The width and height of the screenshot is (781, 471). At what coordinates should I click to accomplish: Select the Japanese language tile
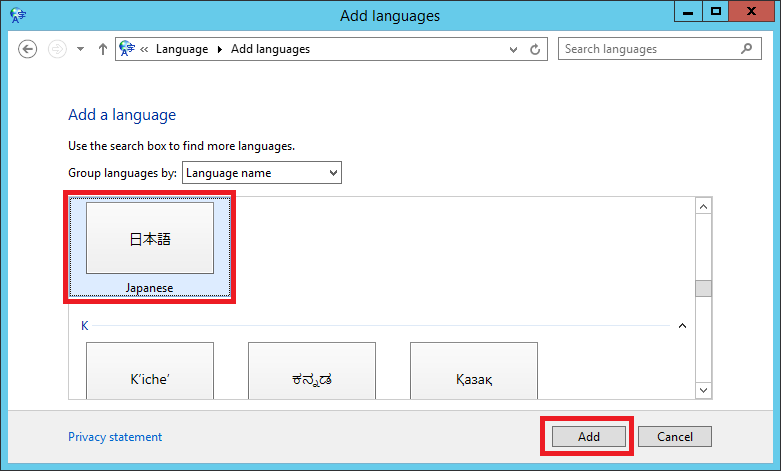(150, 247)
